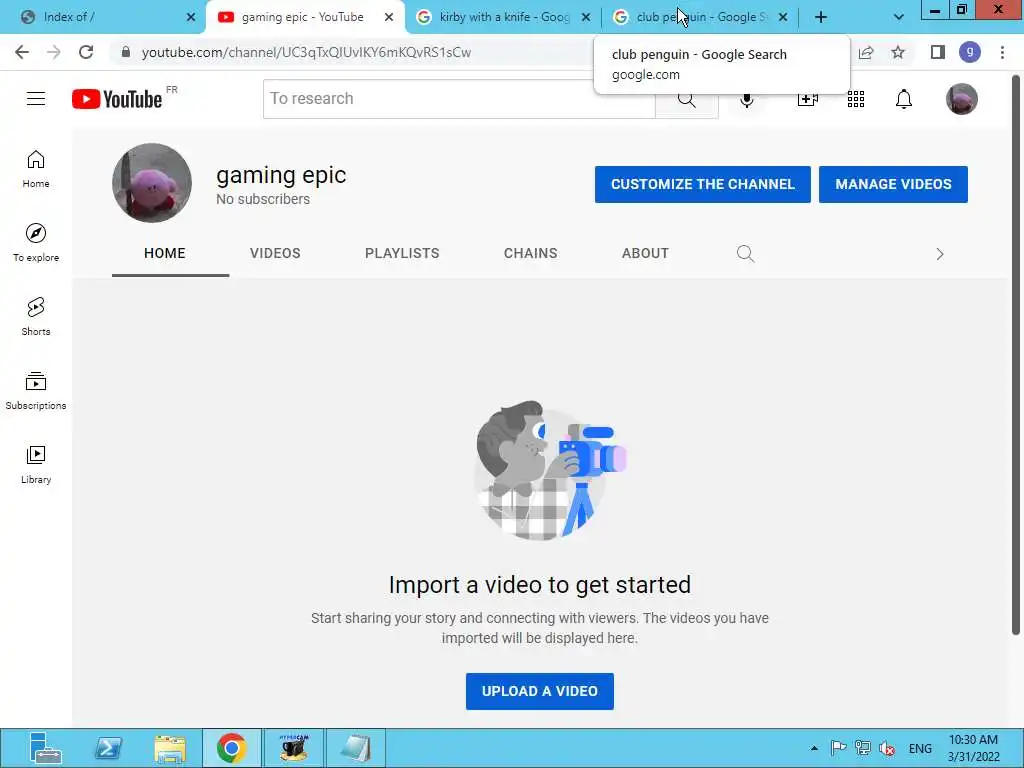Select the VIDEOS channel tab
This screenshot has width=1024, height=768.
pos(275,253)
